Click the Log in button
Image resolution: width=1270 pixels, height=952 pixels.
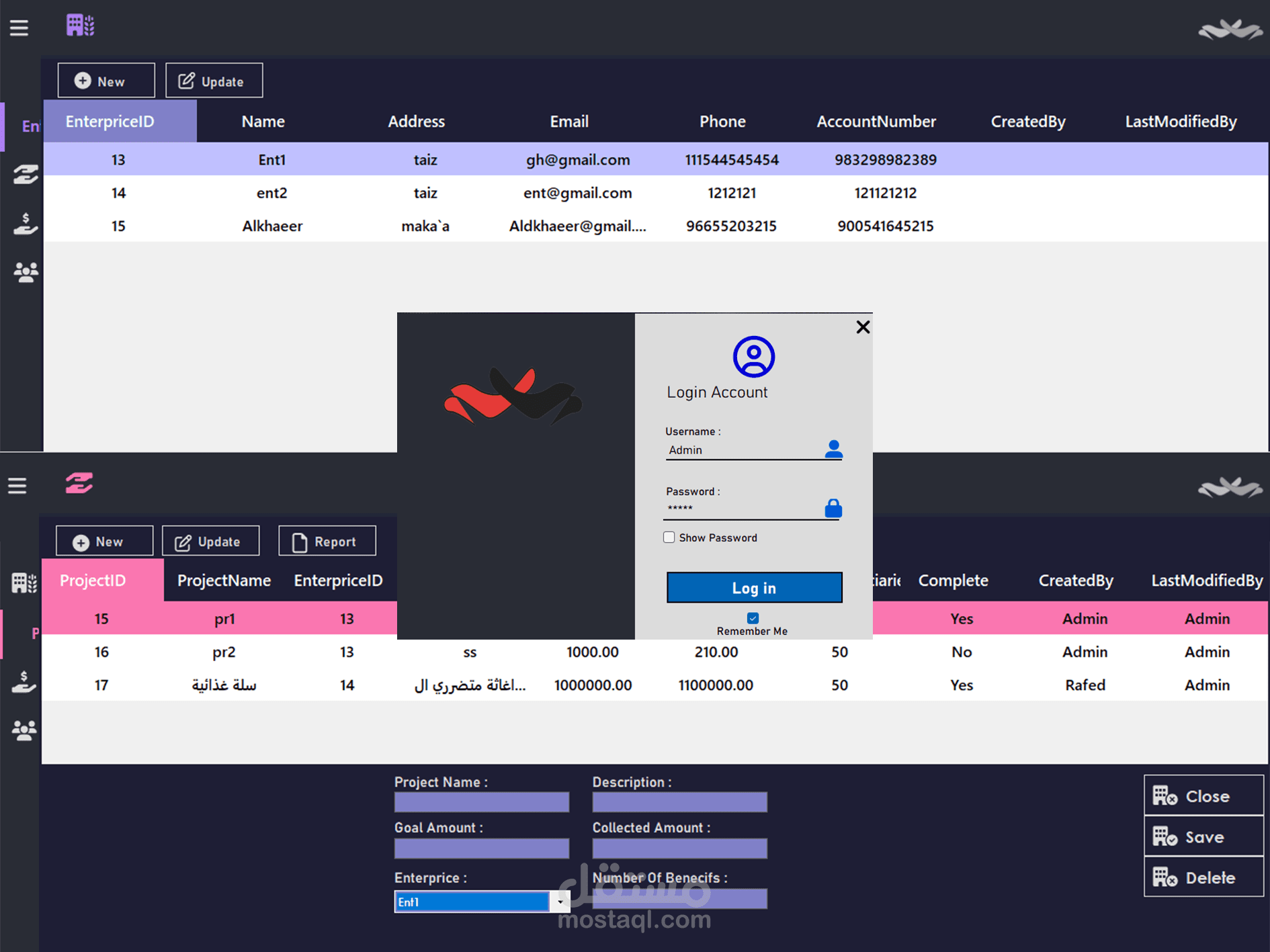pyautogui.click(x=754, y=588)
